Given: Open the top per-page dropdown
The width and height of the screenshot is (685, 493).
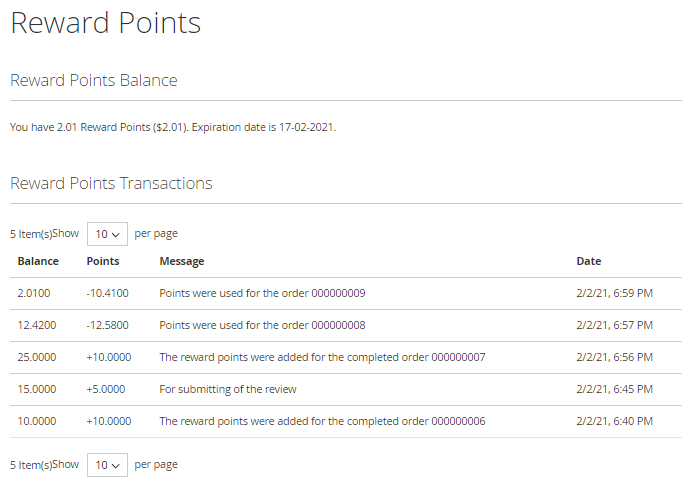Looking at the screenshot, I should point(107,234).
